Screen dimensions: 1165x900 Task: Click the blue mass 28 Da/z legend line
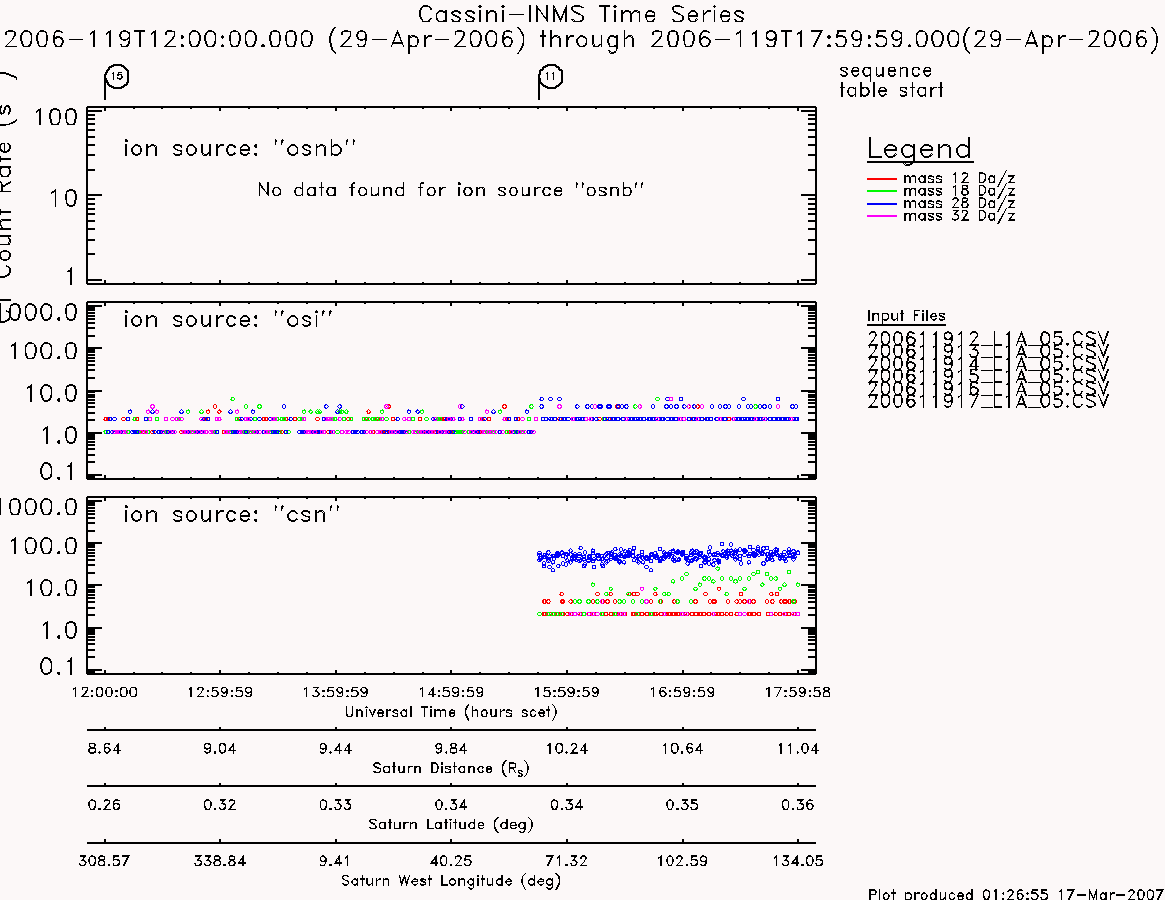882,204
